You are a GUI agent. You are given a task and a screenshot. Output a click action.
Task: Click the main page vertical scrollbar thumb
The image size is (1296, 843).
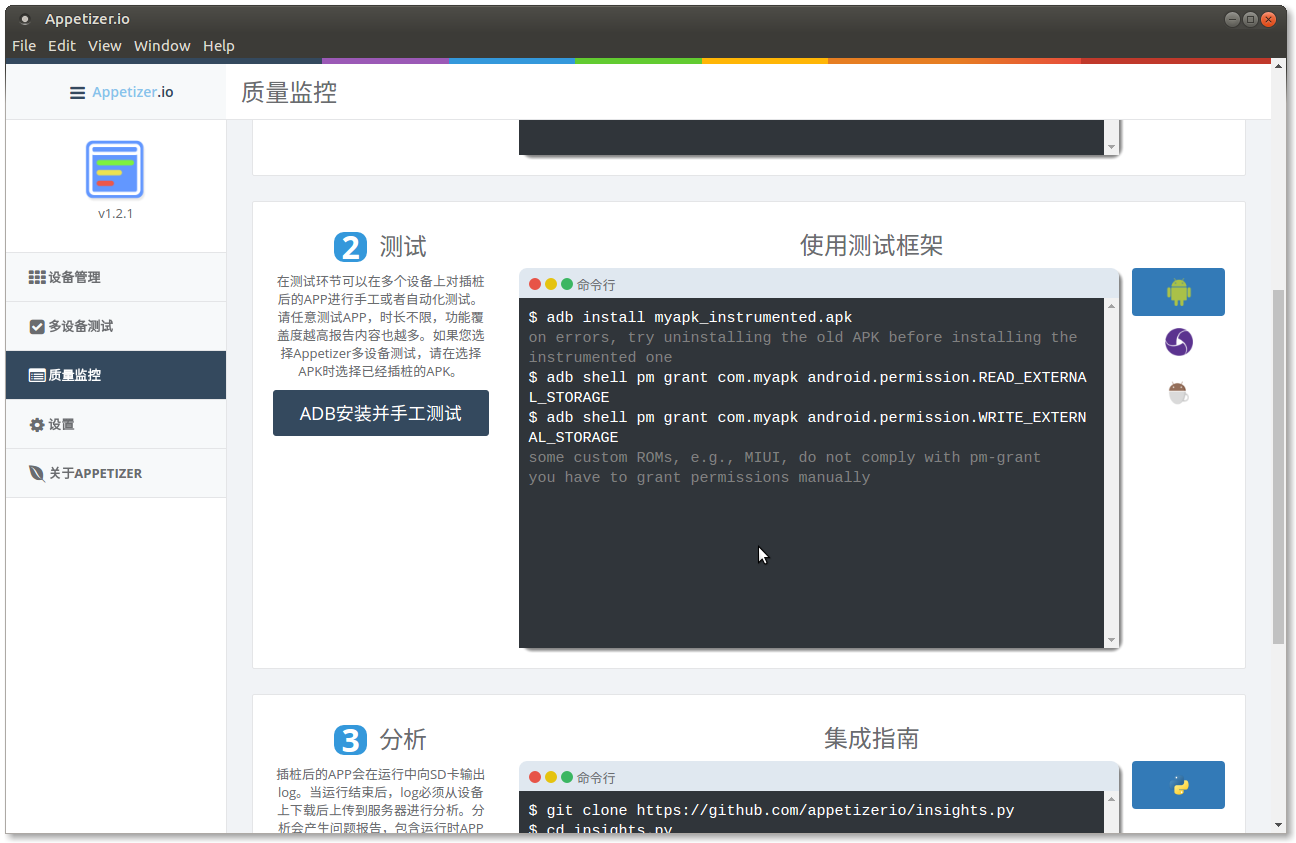(x=1279, y=466)
